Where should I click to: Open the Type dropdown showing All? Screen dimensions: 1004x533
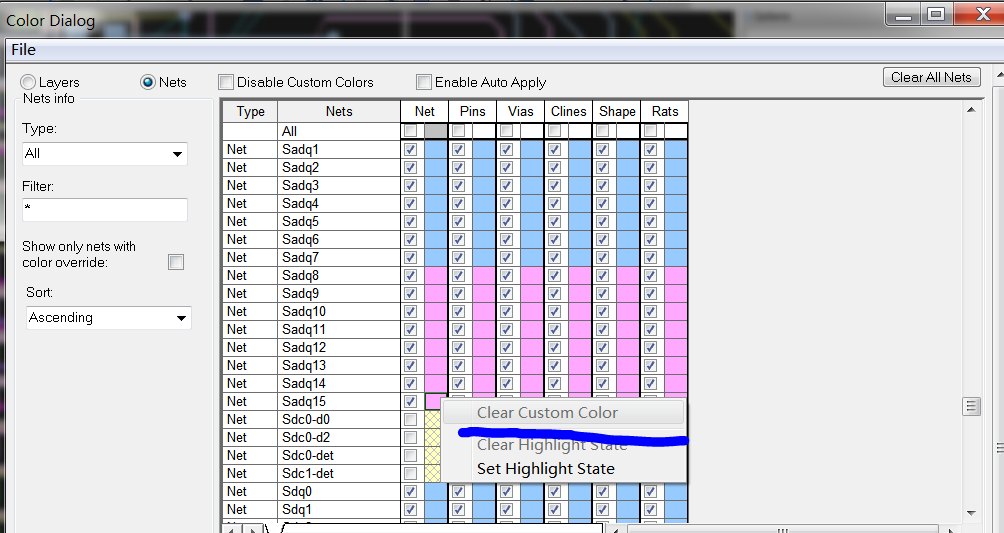pos(105,154)
